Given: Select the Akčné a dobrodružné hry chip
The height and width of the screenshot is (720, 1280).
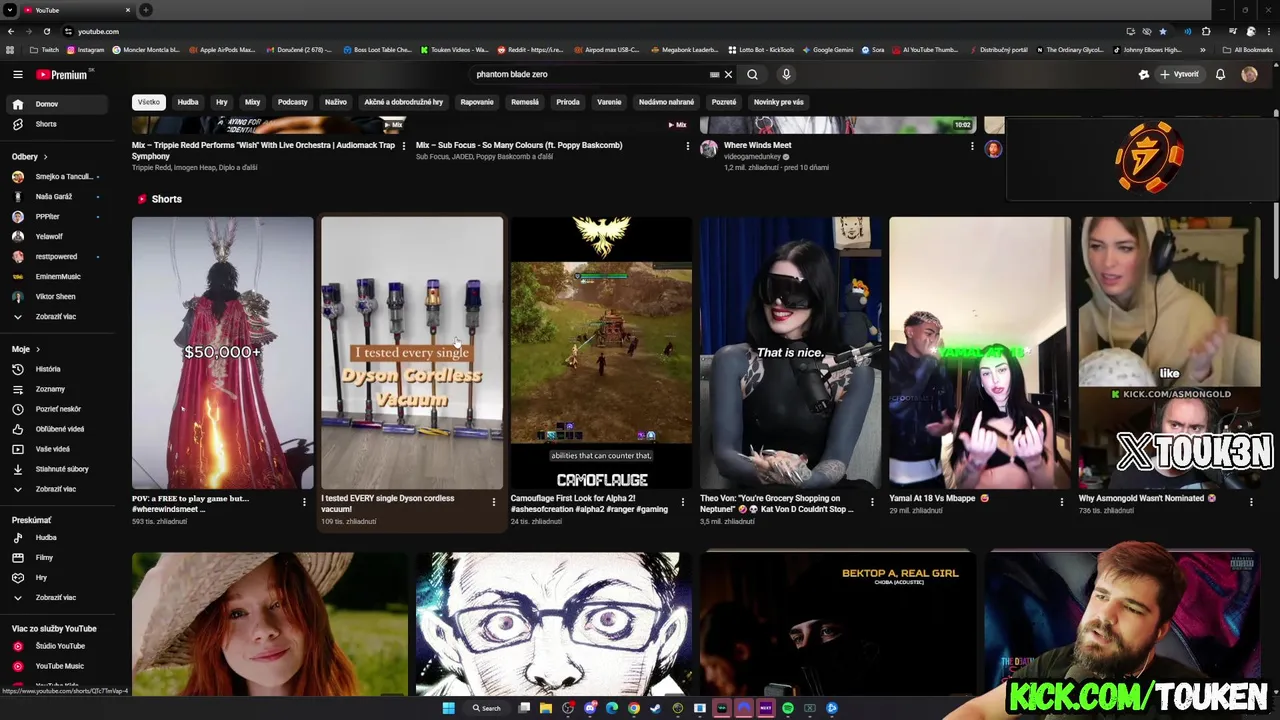Looking at the screenshot, I should pos(403,102).
